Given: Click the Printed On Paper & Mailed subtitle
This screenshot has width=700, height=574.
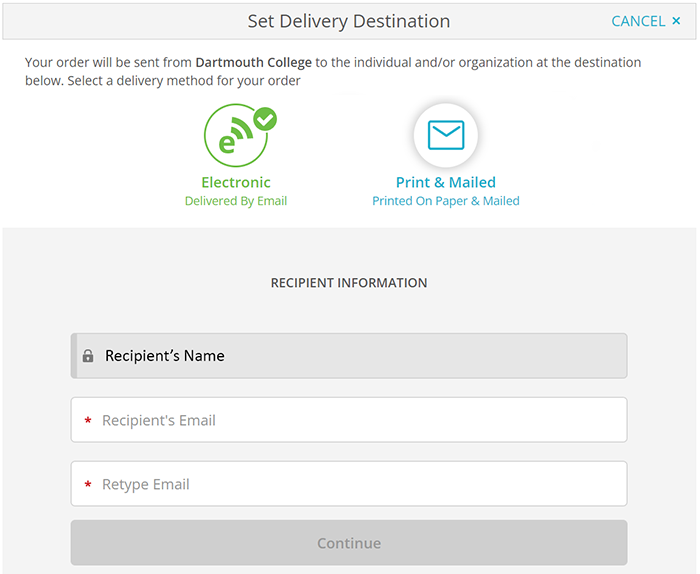Looking at the screenshot, I should pos(446,201).
